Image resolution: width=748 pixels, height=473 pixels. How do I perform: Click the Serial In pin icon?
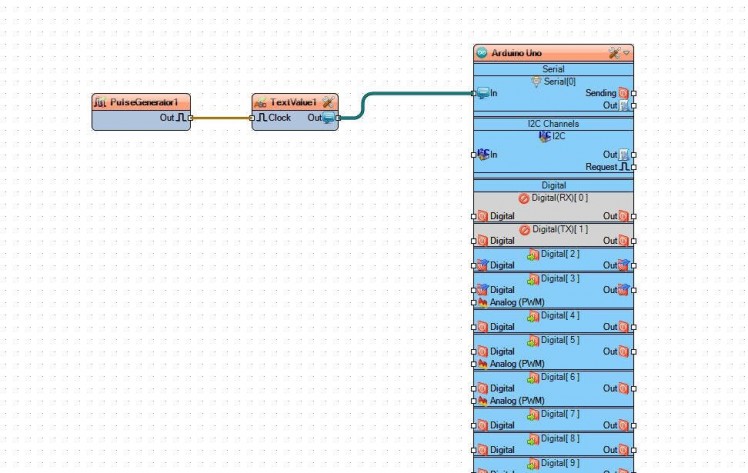click(483, 93)
